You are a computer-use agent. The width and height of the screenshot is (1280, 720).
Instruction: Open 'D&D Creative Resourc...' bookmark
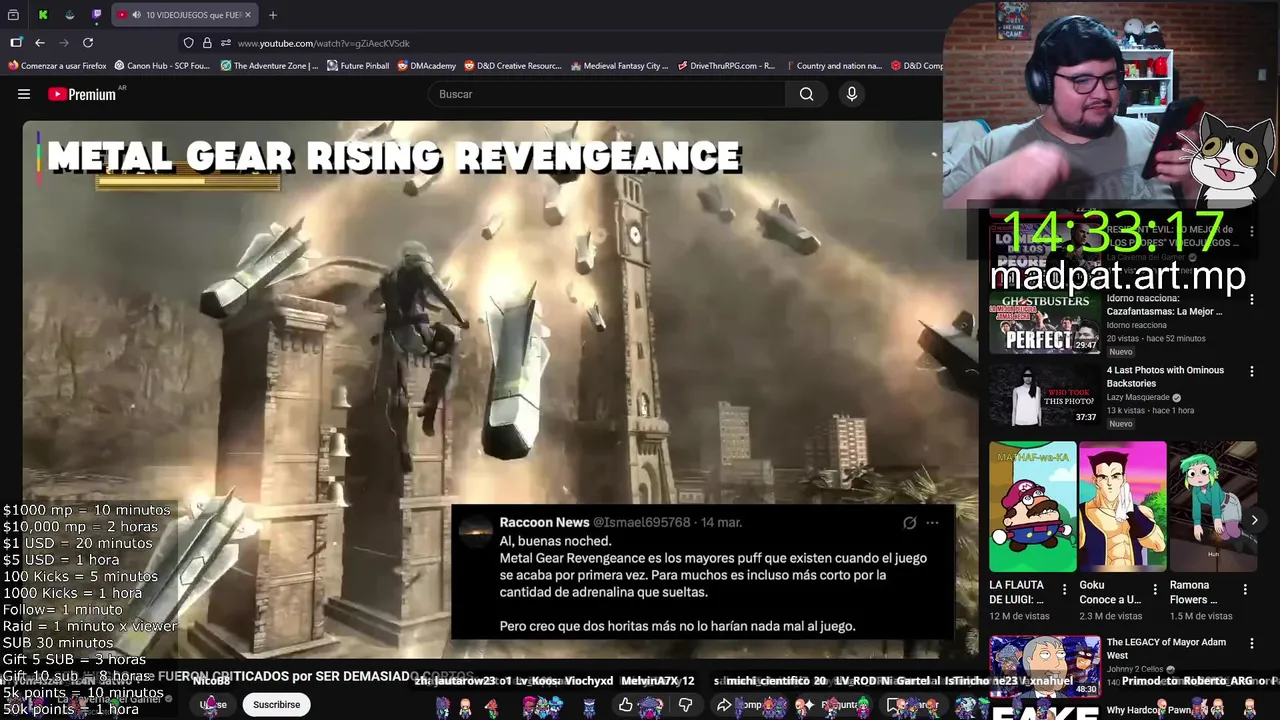coord(512,66)
